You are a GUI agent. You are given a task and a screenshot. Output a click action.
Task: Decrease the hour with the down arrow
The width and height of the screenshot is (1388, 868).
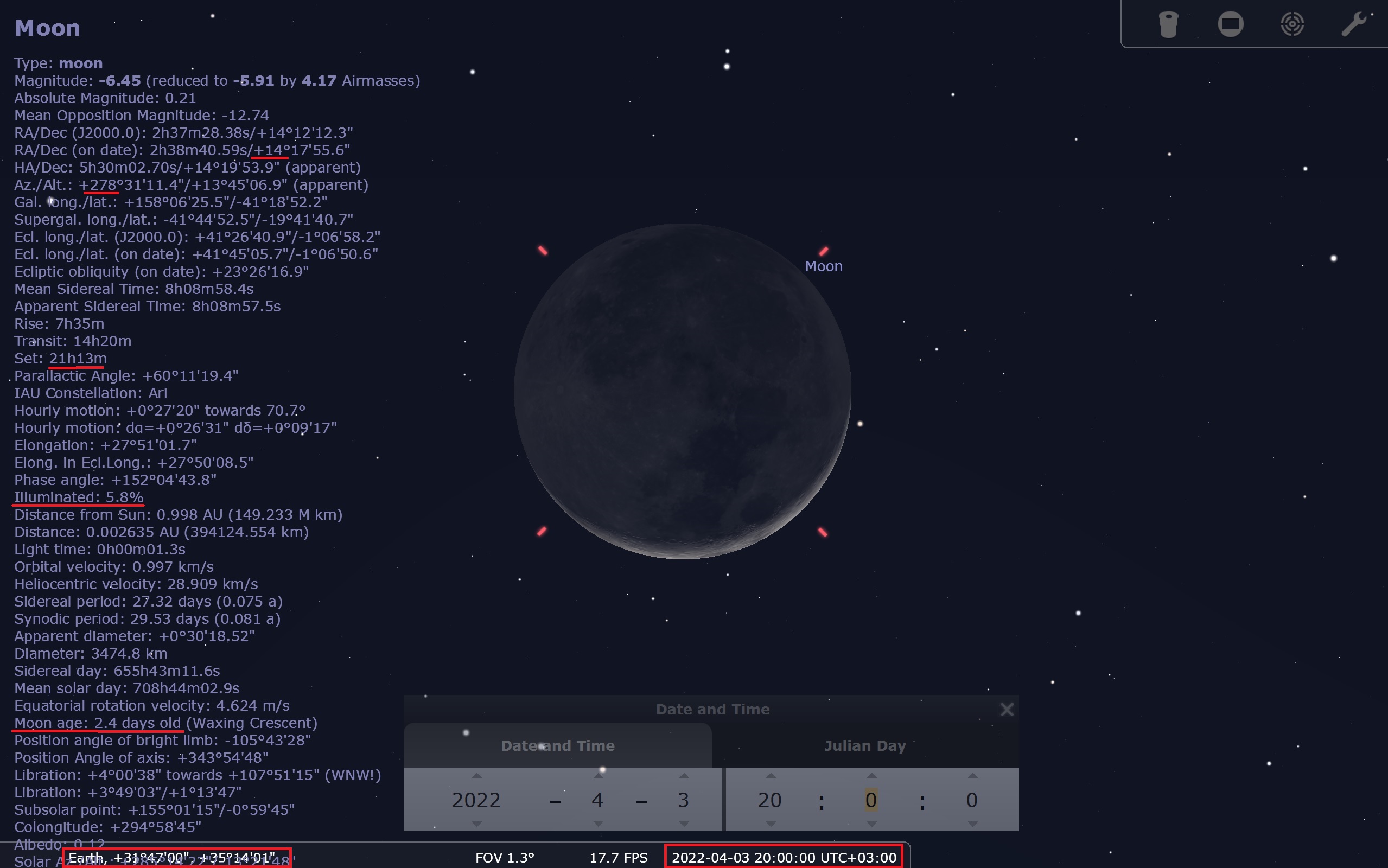coord(771,824)
